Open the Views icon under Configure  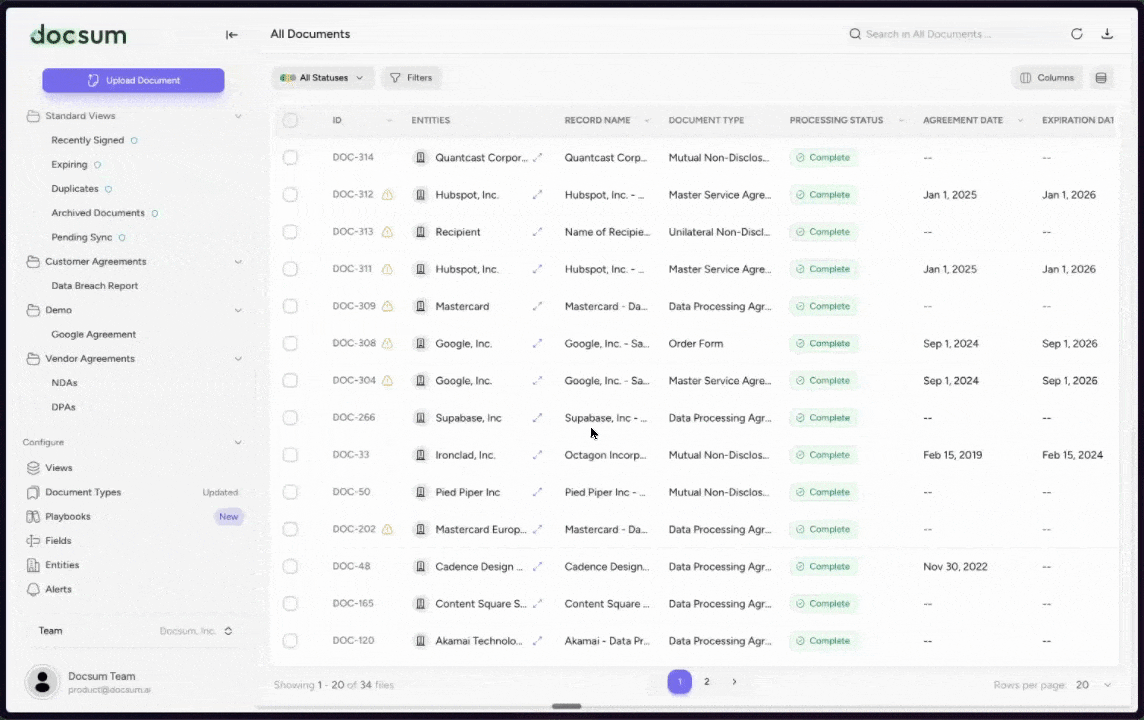click(33, 468)
